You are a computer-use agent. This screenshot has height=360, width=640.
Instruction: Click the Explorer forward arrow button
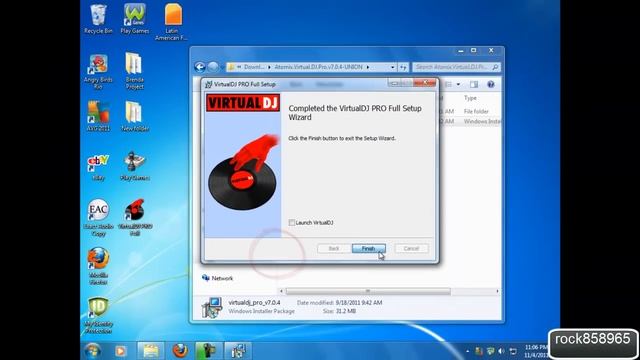coord(213,67)
